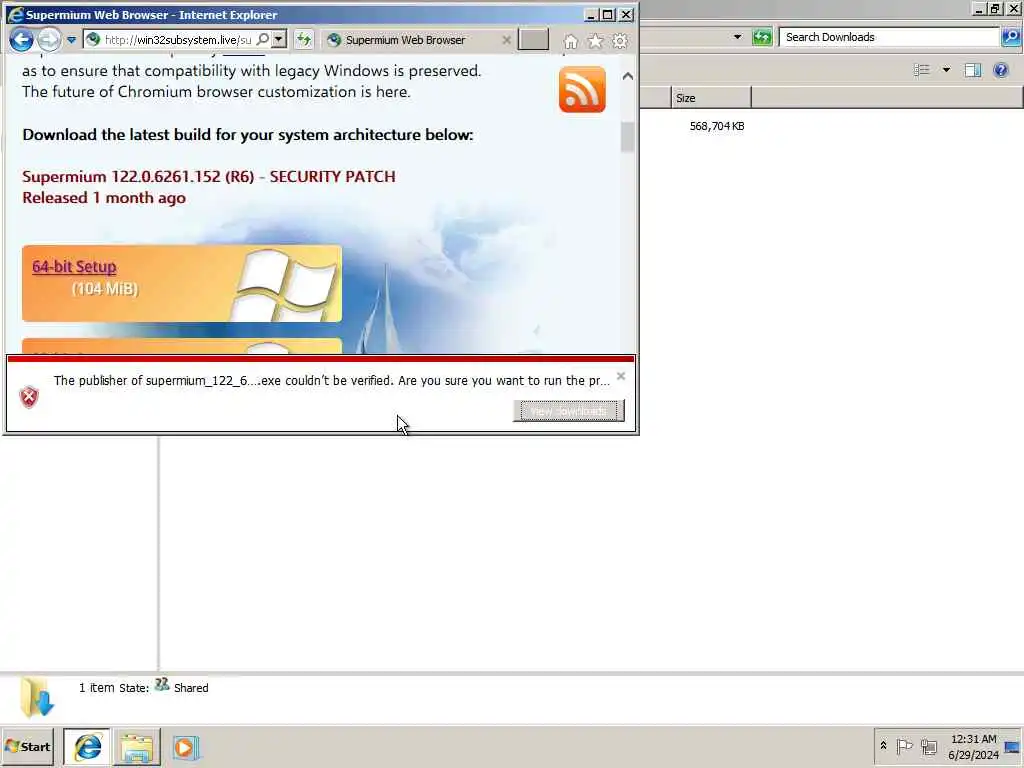The height and width of the screenshot is (768, 1024).
Task: Click the address bar URL field
Action: coord(178,40)
